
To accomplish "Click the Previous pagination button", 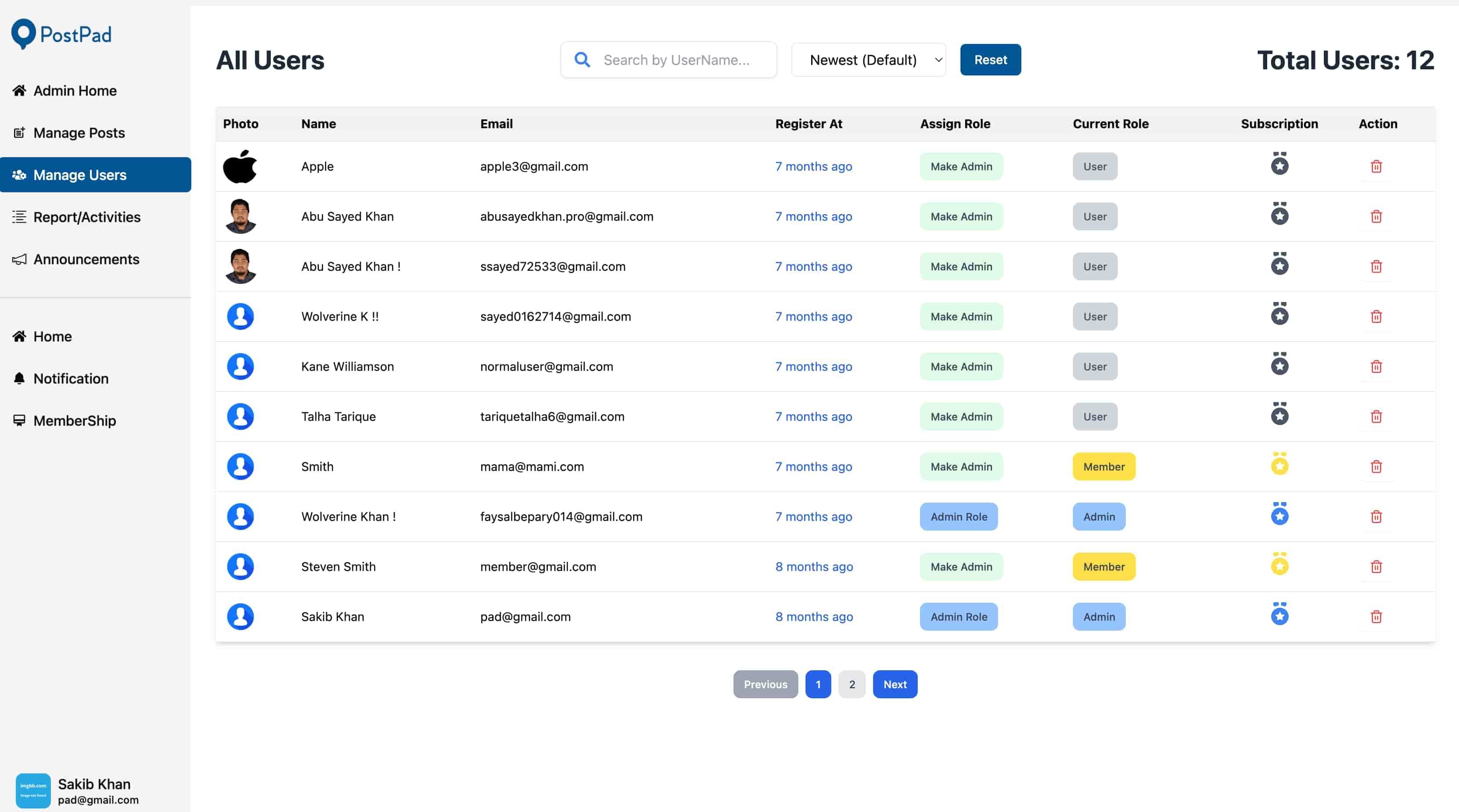I will [765, 684].
